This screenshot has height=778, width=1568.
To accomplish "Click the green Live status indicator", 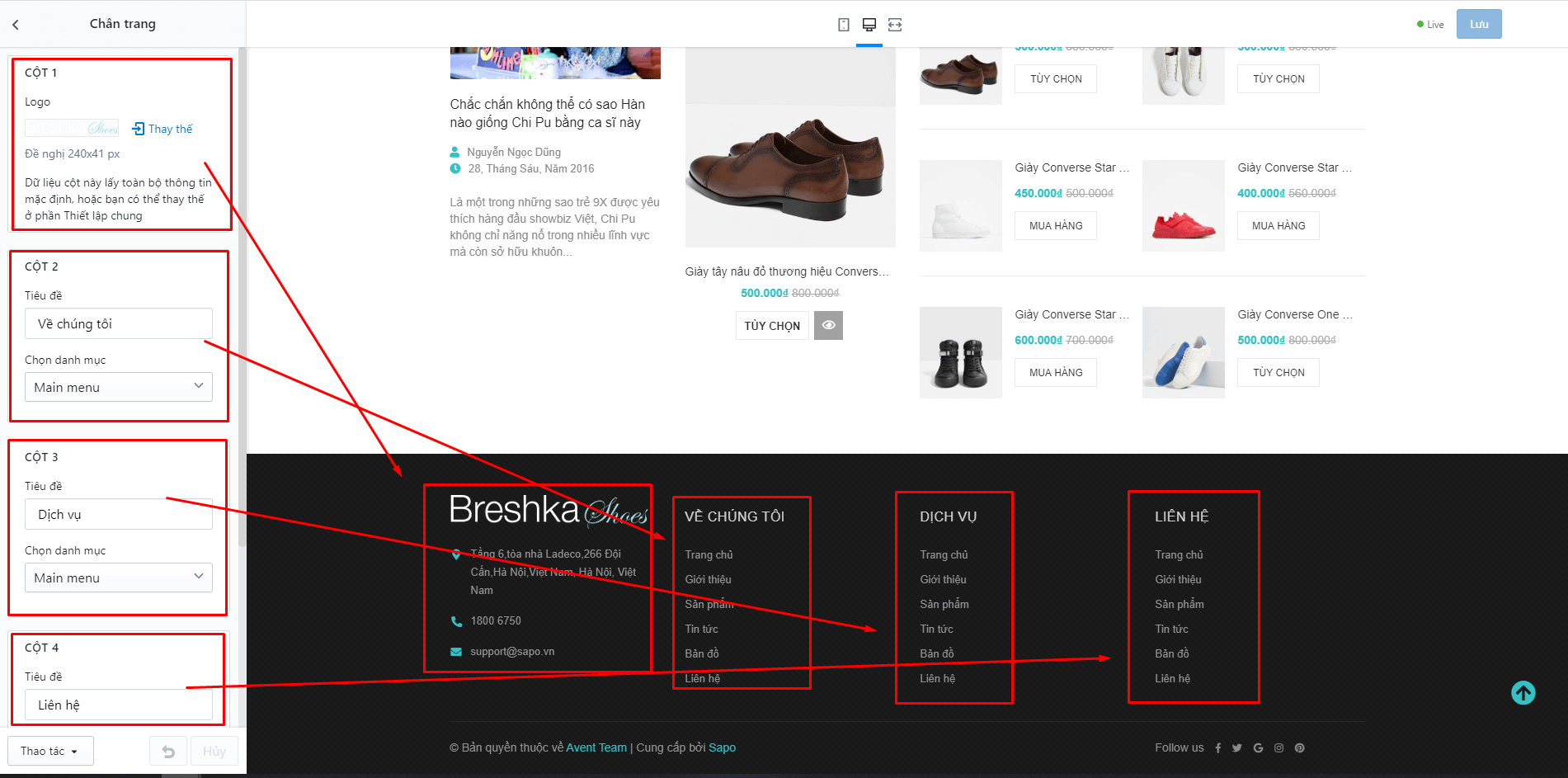I will coord(1430,25).
